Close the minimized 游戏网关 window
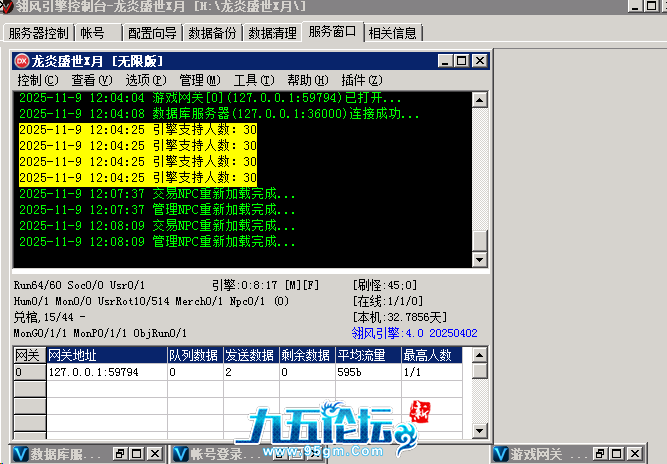This screenshot has height=464, width=667. pyautogui.click(x=634, y=454)
